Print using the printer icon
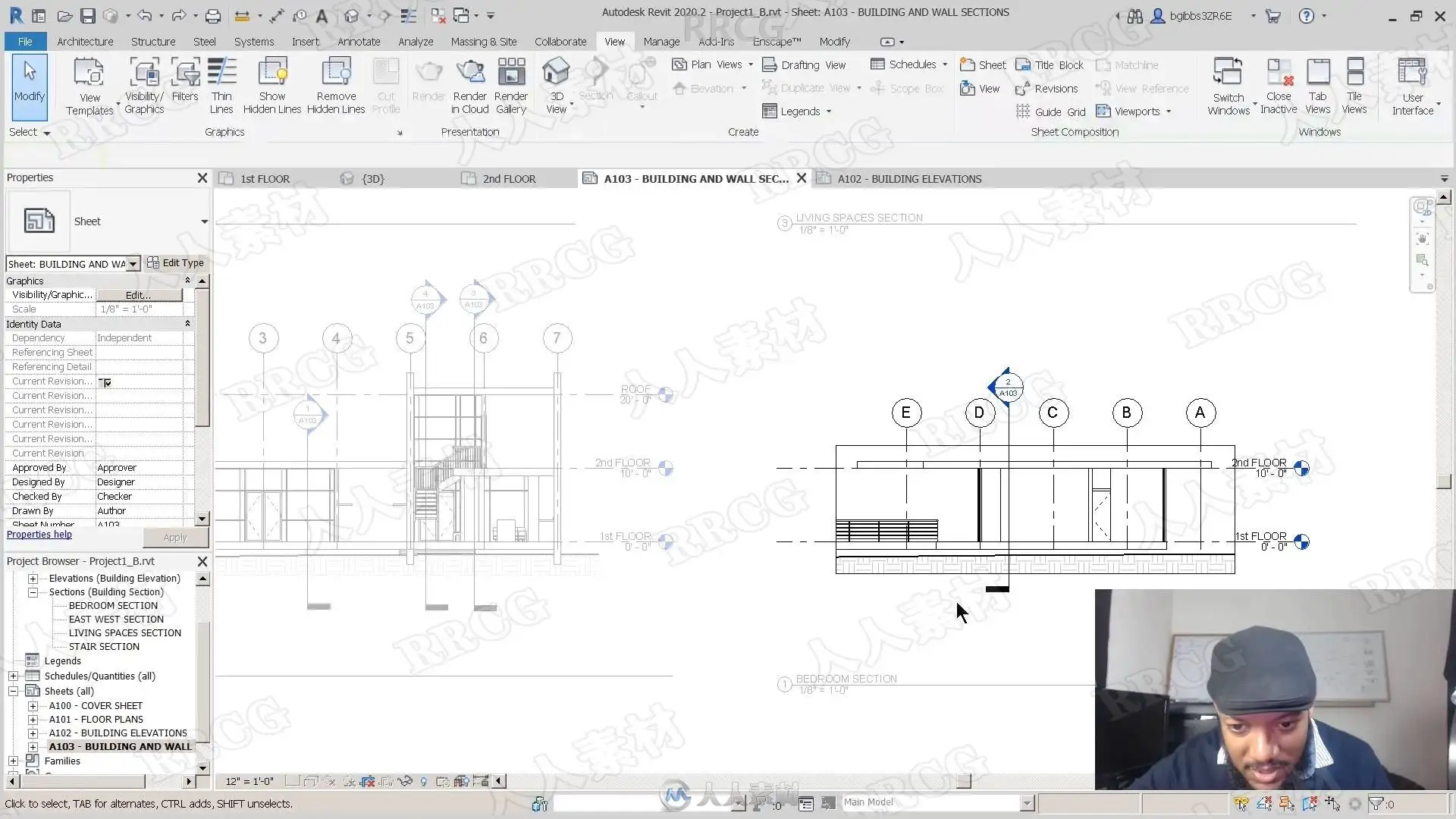 (x=213, y=16)
